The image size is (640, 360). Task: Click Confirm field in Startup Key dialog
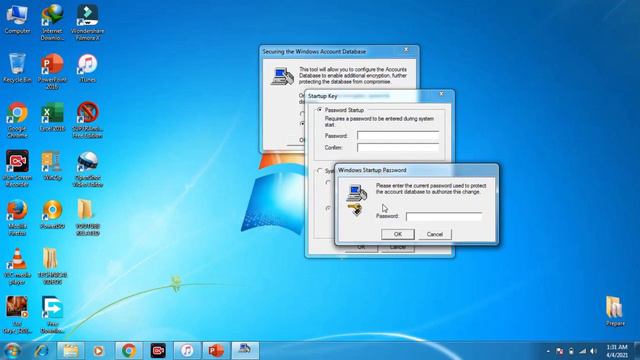click(398, 147)
